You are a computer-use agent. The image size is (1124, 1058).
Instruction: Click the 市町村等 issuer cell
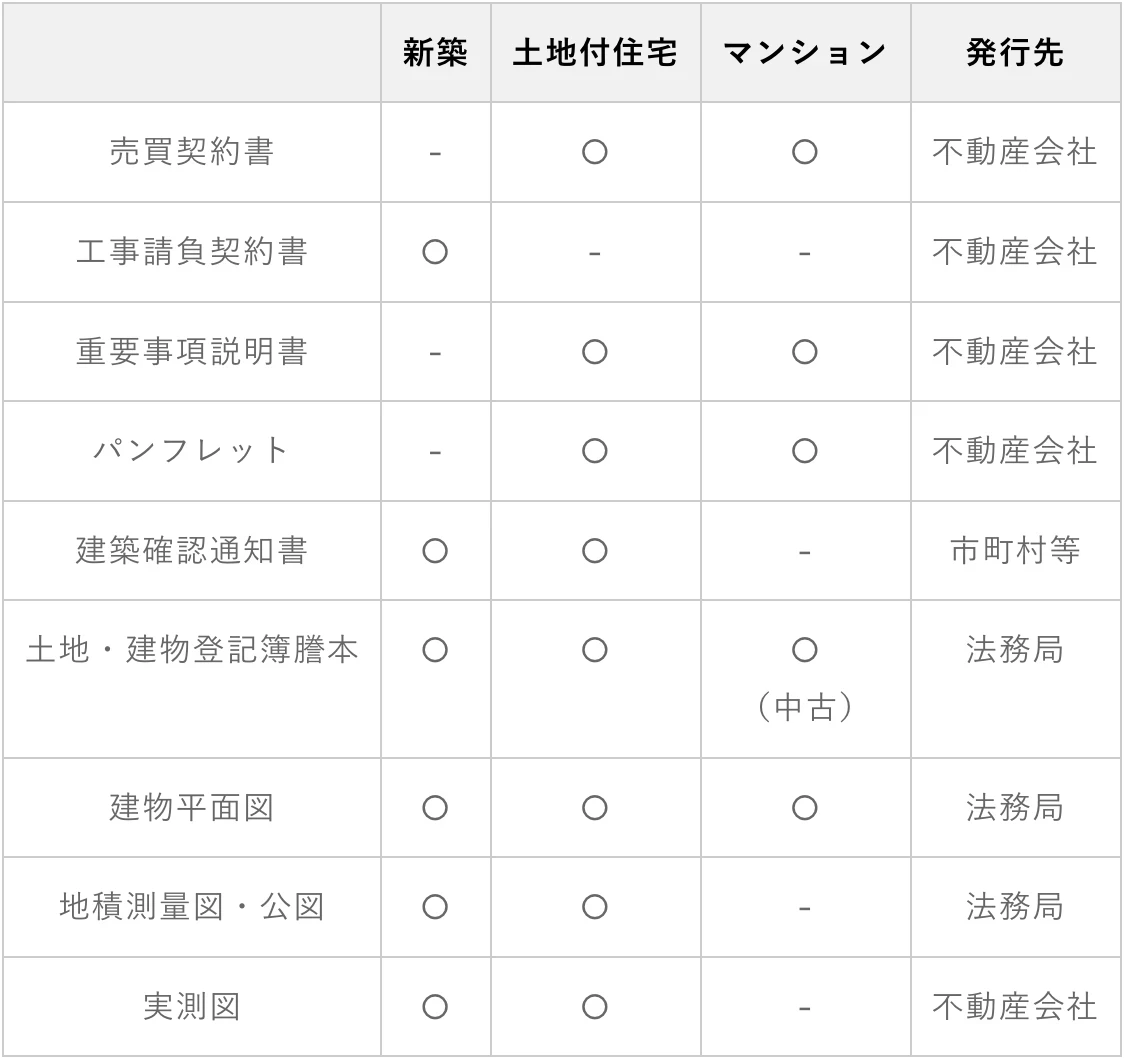(x=1015, y=551)
